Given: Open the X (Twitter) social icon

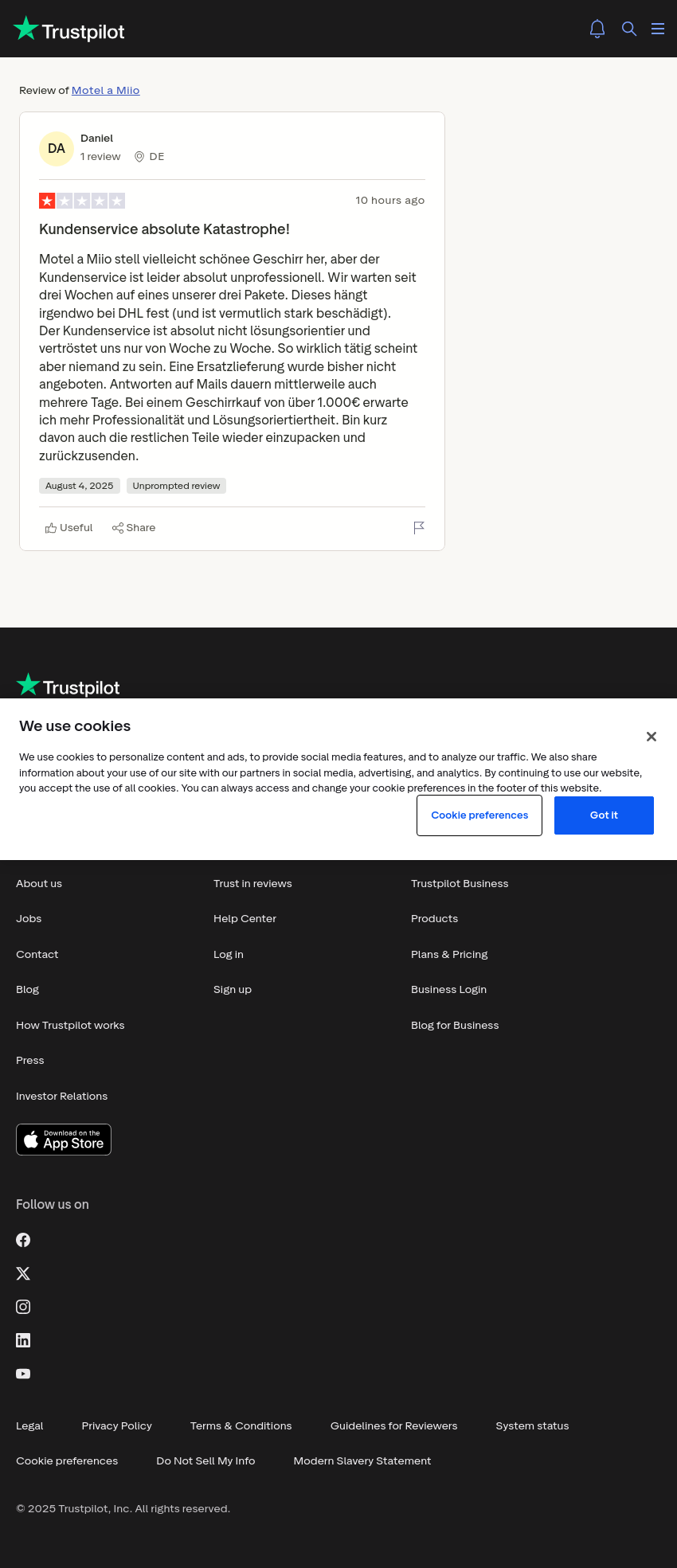Looking at the screenshot, I should tap(23, 1273).
